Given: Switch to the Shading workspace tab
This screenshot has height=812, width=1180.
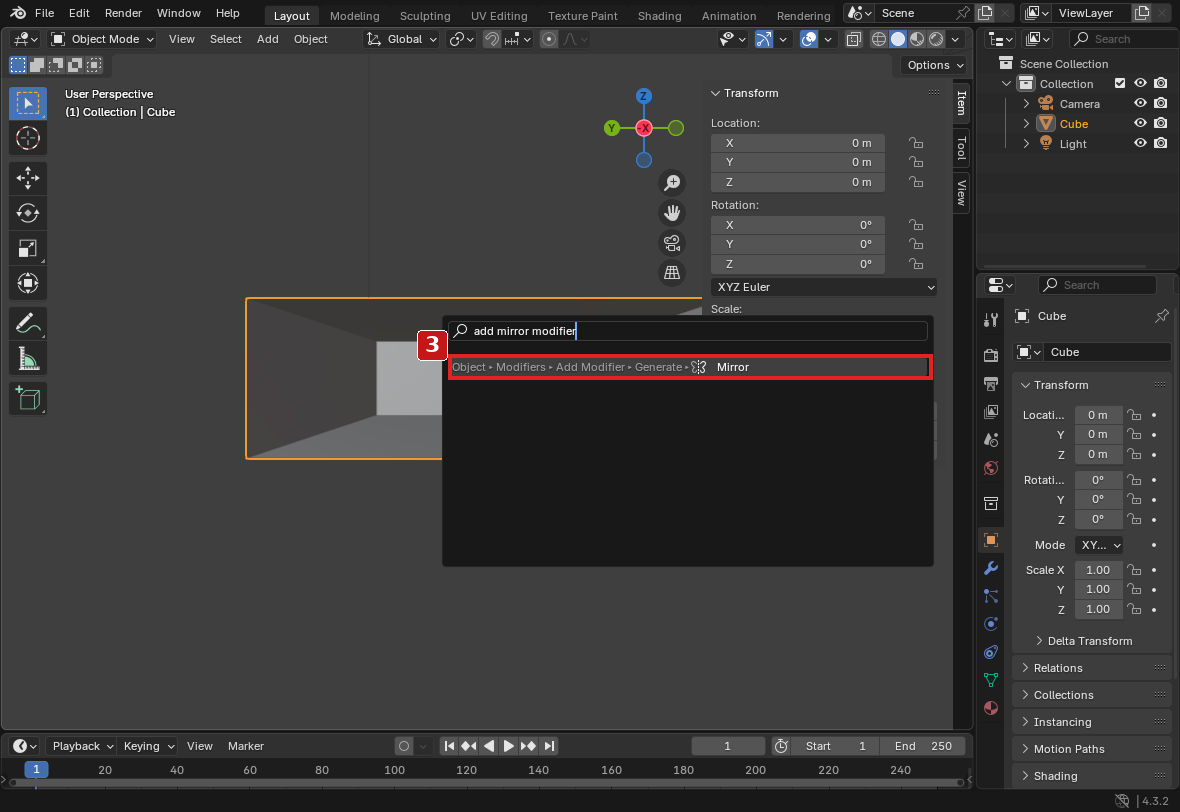Looking at the screenshot, I should [x=659, y=15].
